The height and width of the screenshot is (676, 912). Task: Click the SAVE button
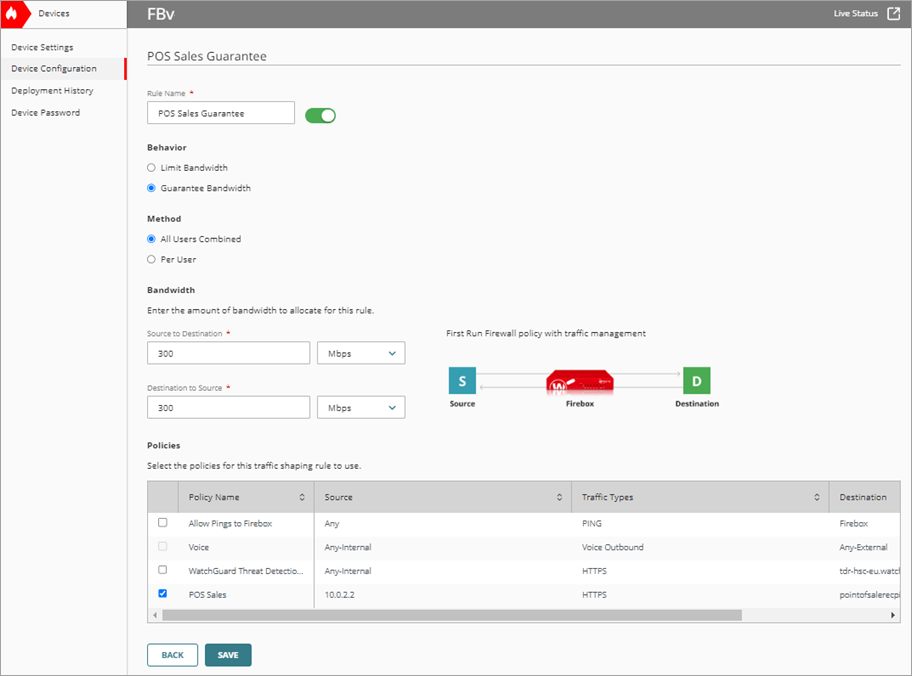[227, 655]
